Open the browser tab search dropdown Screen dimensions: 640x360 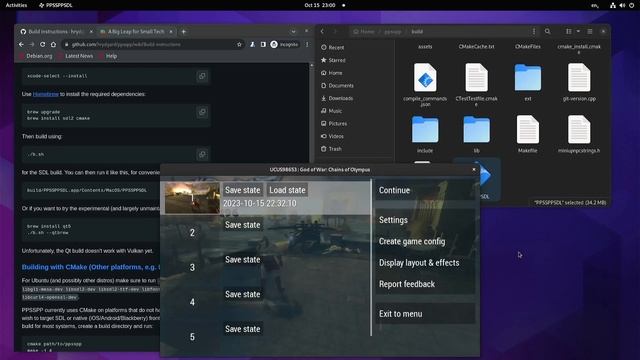click(x=293, y=31)
